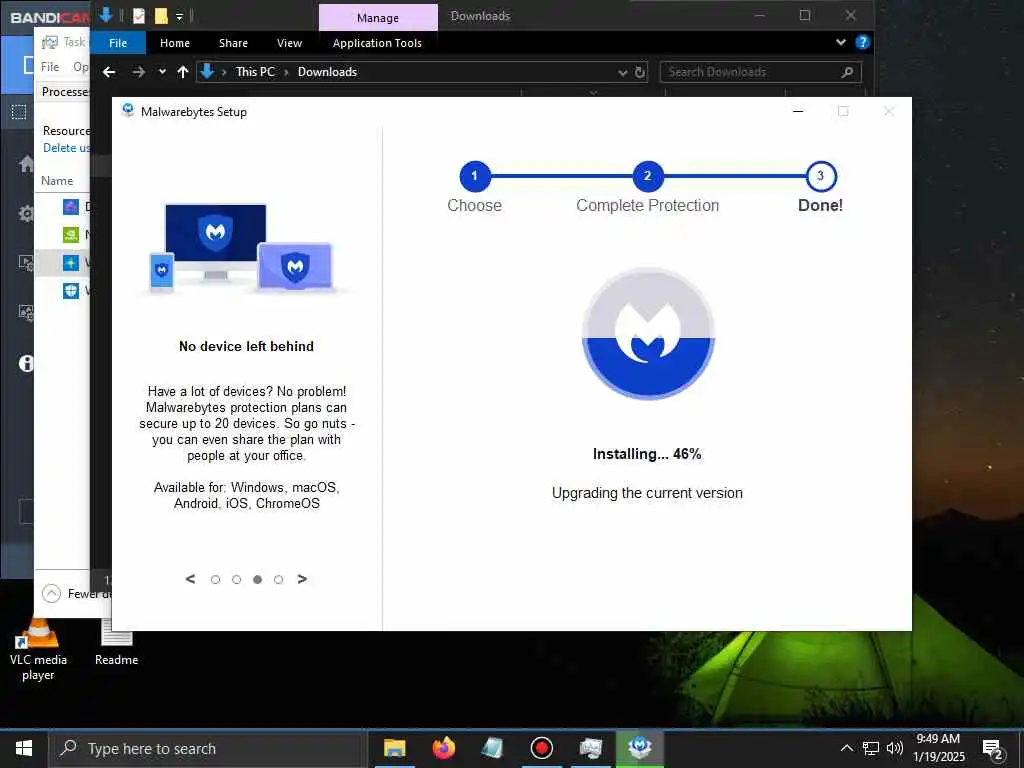
Task: Open the Windows Start menu
Action: click(24, 748)
